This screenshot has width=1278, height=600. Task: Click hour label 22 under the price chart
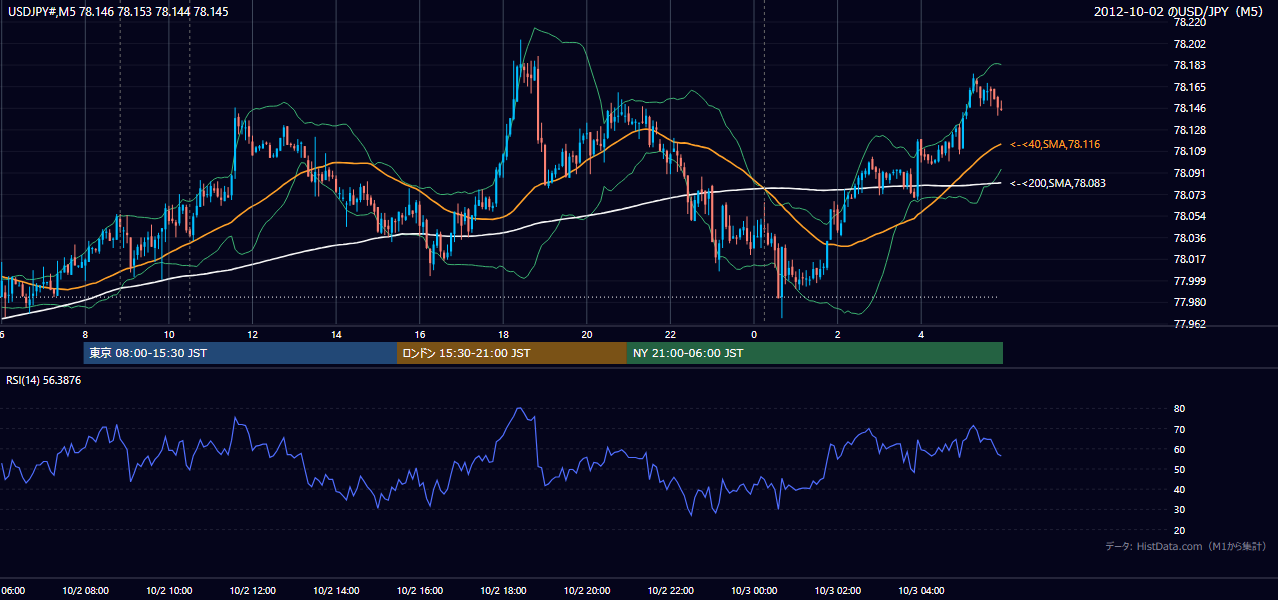pos(671,335)
